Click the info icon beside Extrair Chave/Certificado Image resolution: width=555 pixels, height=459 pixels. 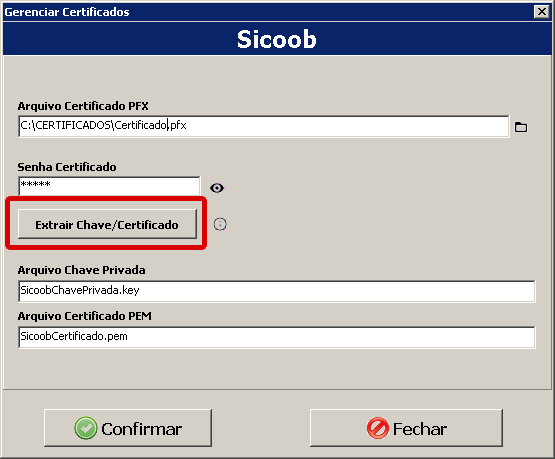220,224
